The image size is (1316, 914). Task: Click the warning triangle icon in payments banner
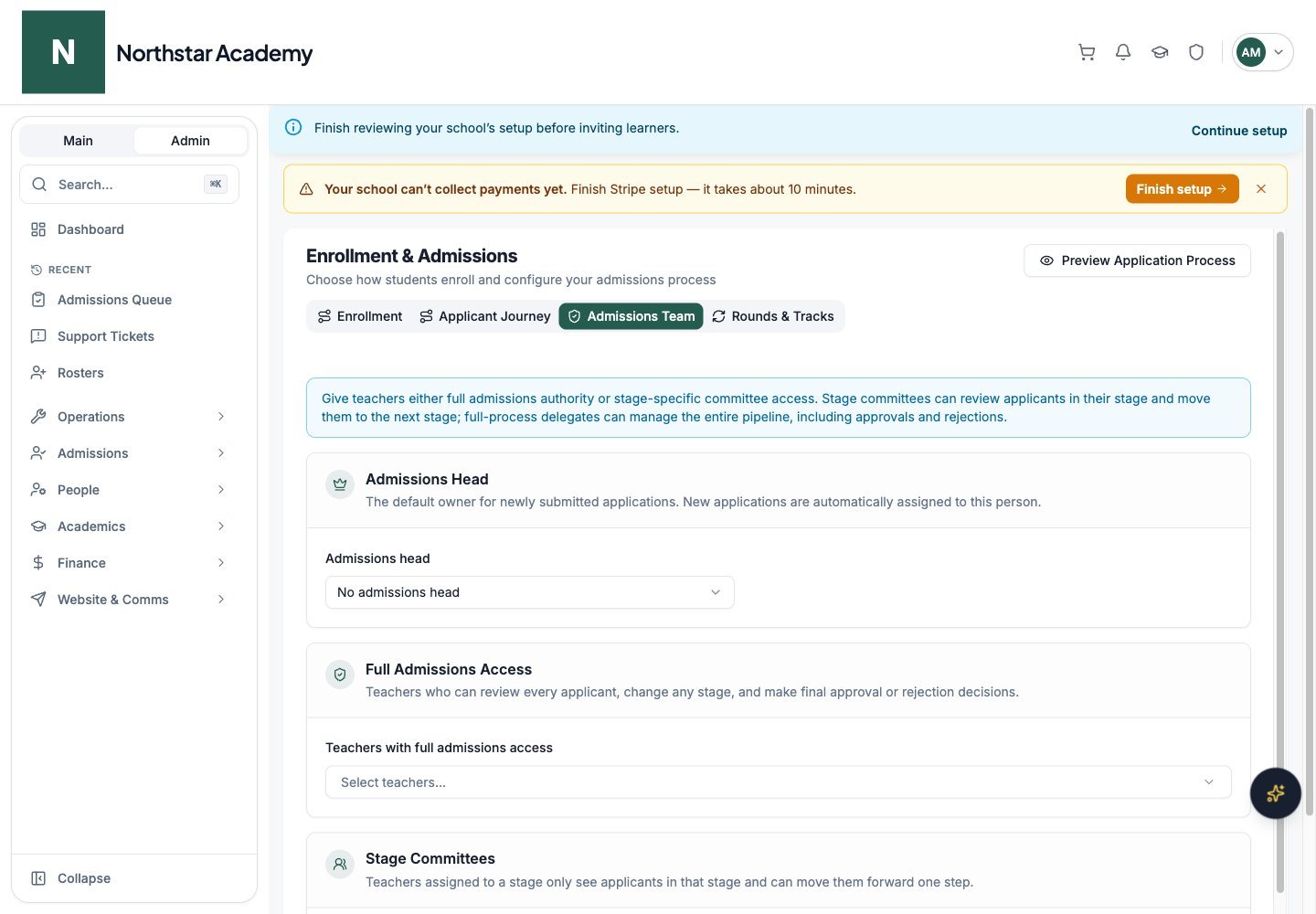[x=306, y=189]
